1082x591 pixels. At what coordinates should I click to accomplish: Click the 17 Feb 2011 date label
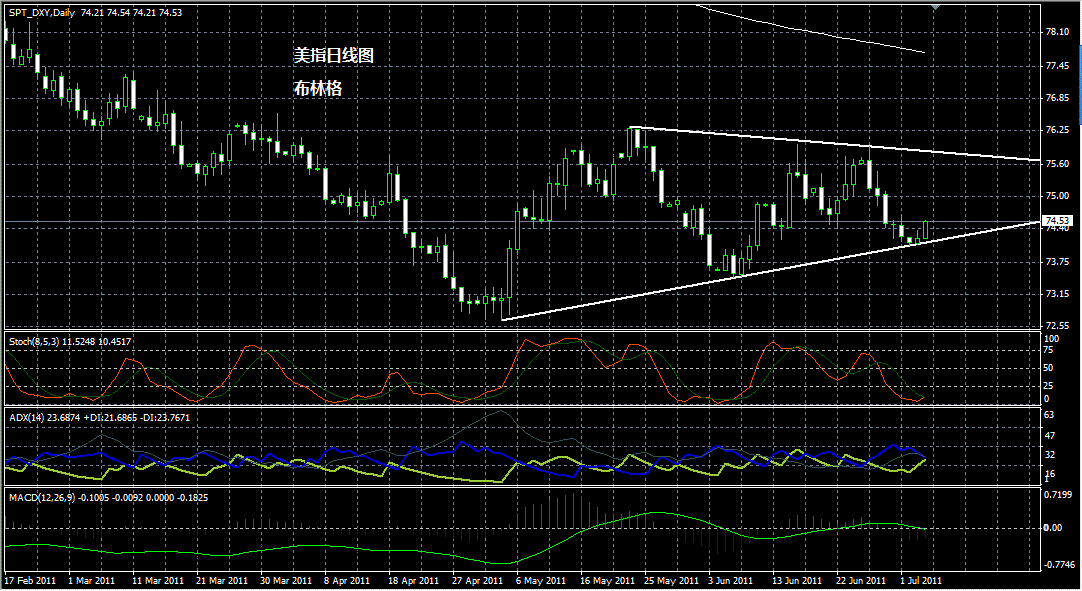(x=30, y=580)
